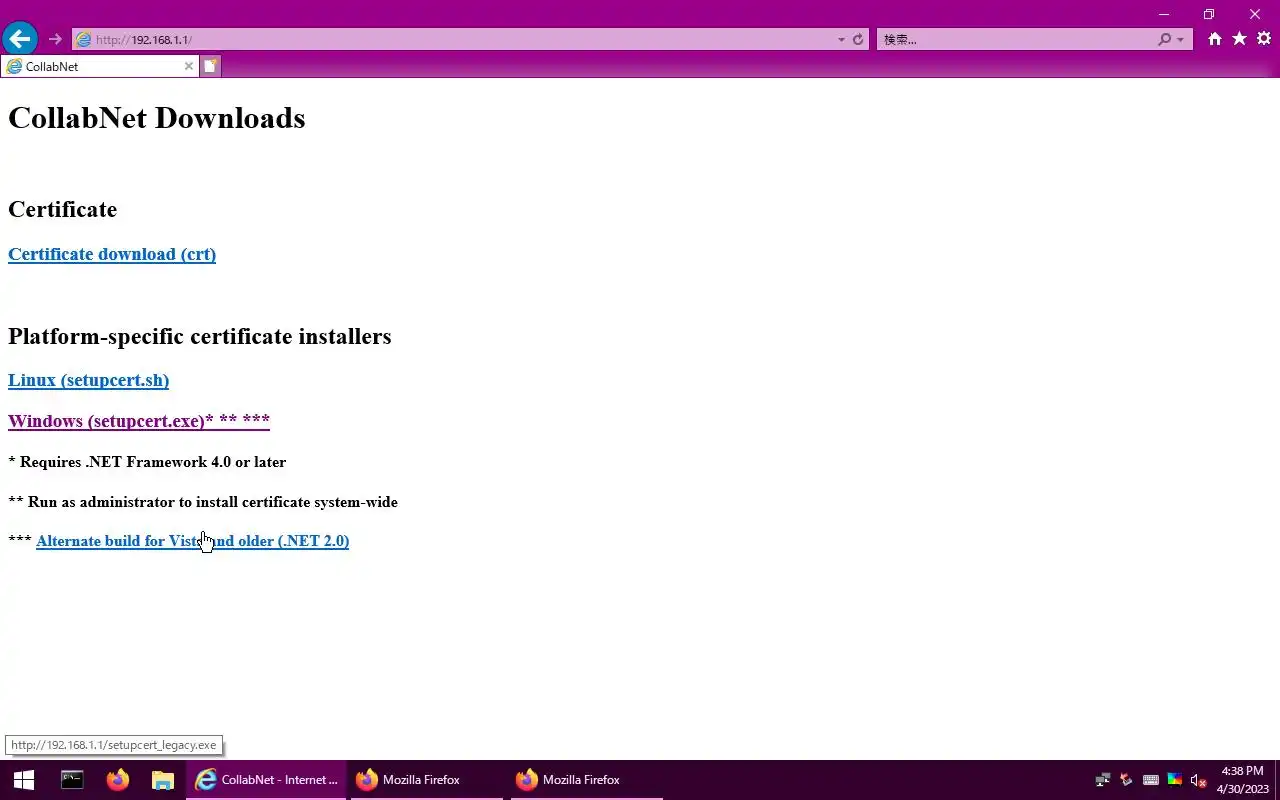Open the Tools gear icon
This screenshot has width=1280, height=800.
(1264, 39)
